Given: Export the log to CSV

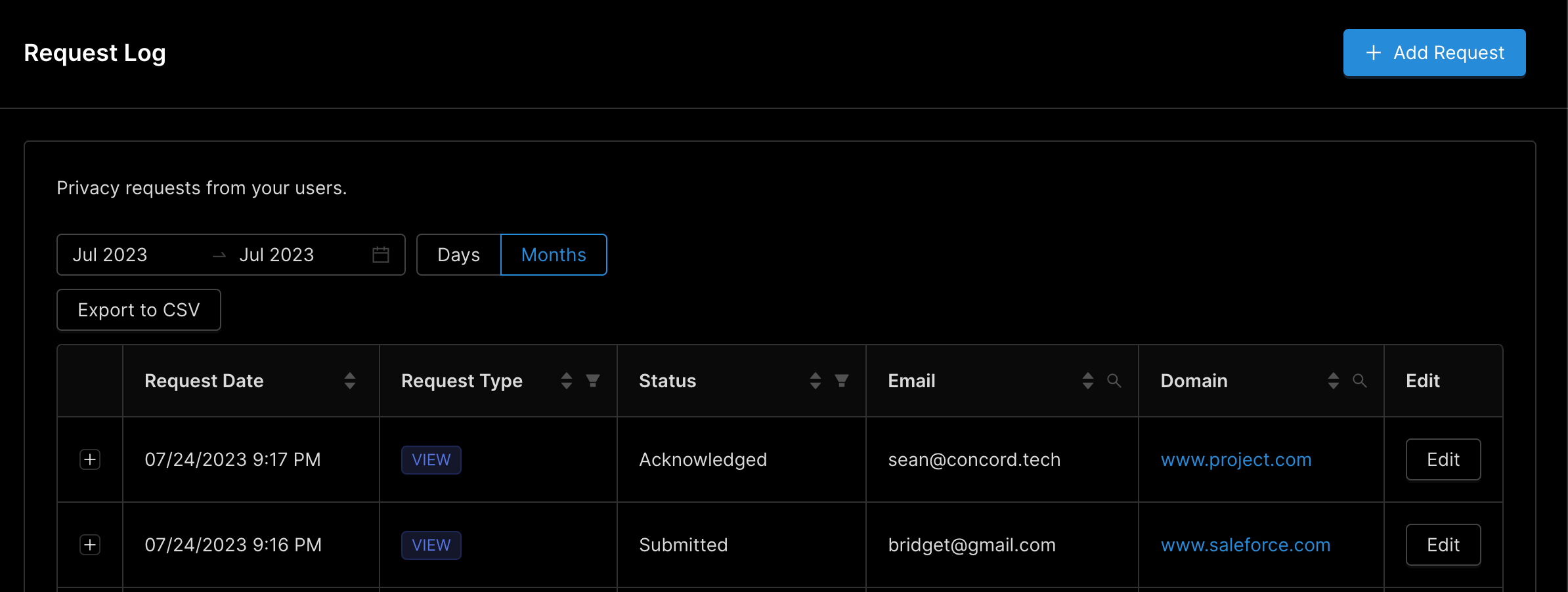Looking at the screenshot, I should pyautogui.click(x=139, y=310).
